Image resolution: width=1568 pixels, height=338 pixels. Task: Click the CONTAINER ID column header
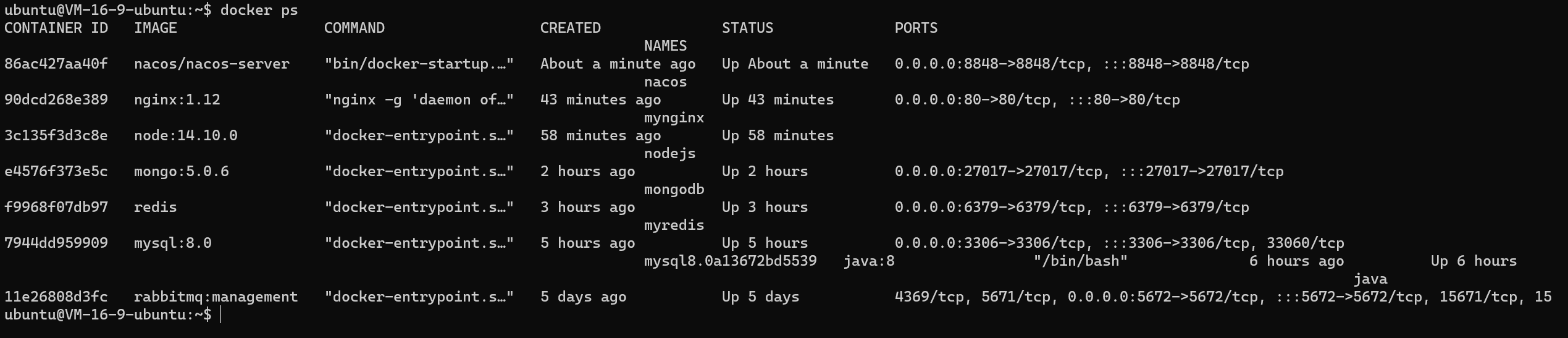coord(56,28)
